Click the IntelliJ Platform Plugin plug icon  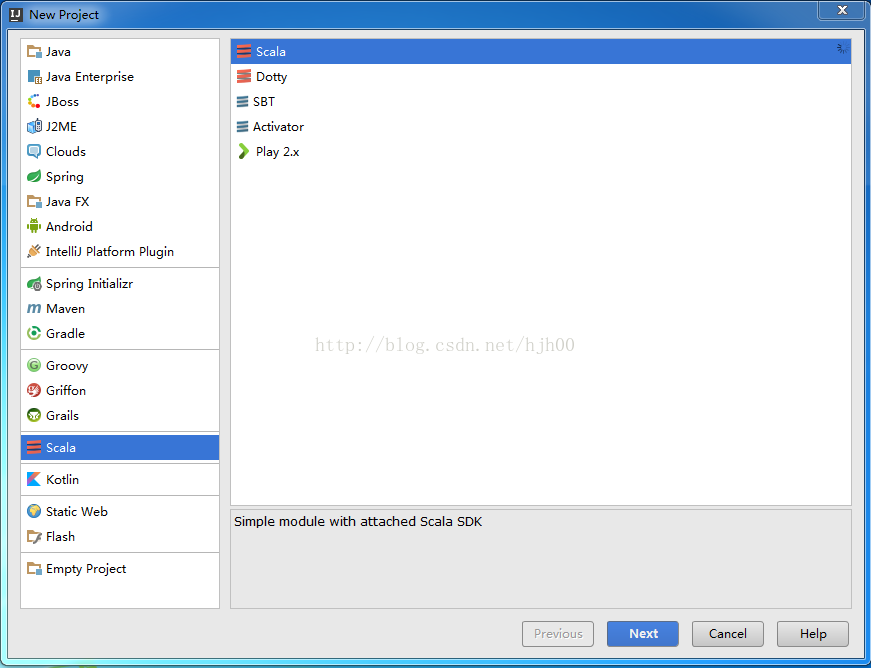click(x=34, y=252)
